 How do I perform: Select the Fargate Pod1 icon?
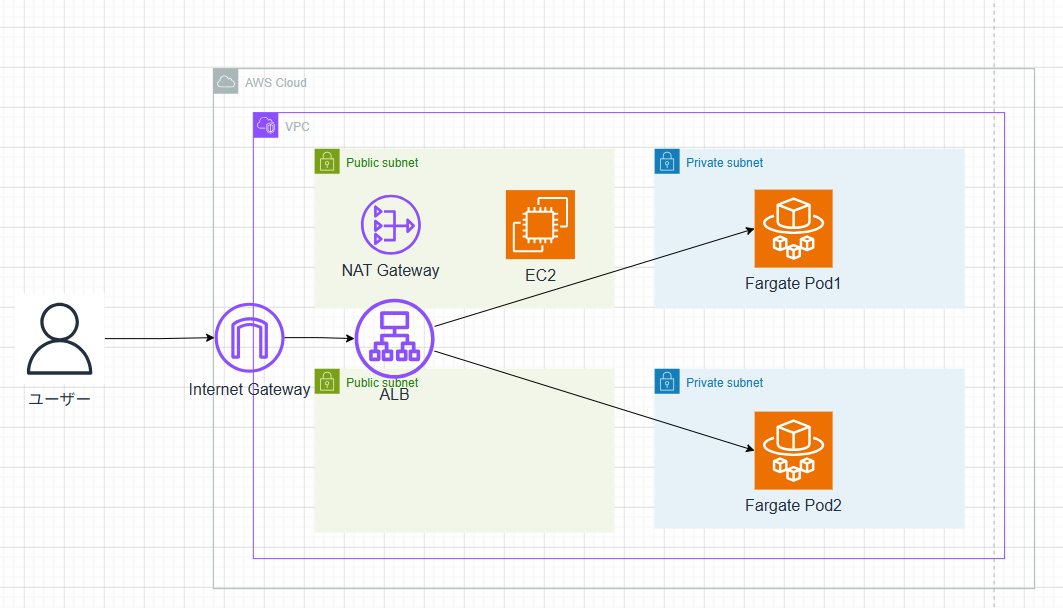point(793,228)
